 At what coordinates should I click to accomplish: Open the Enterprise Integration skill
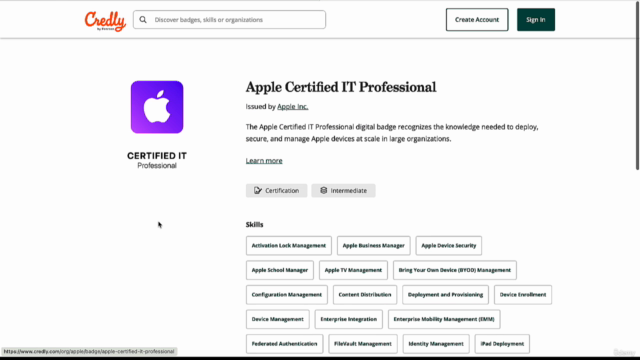[349, 319]
